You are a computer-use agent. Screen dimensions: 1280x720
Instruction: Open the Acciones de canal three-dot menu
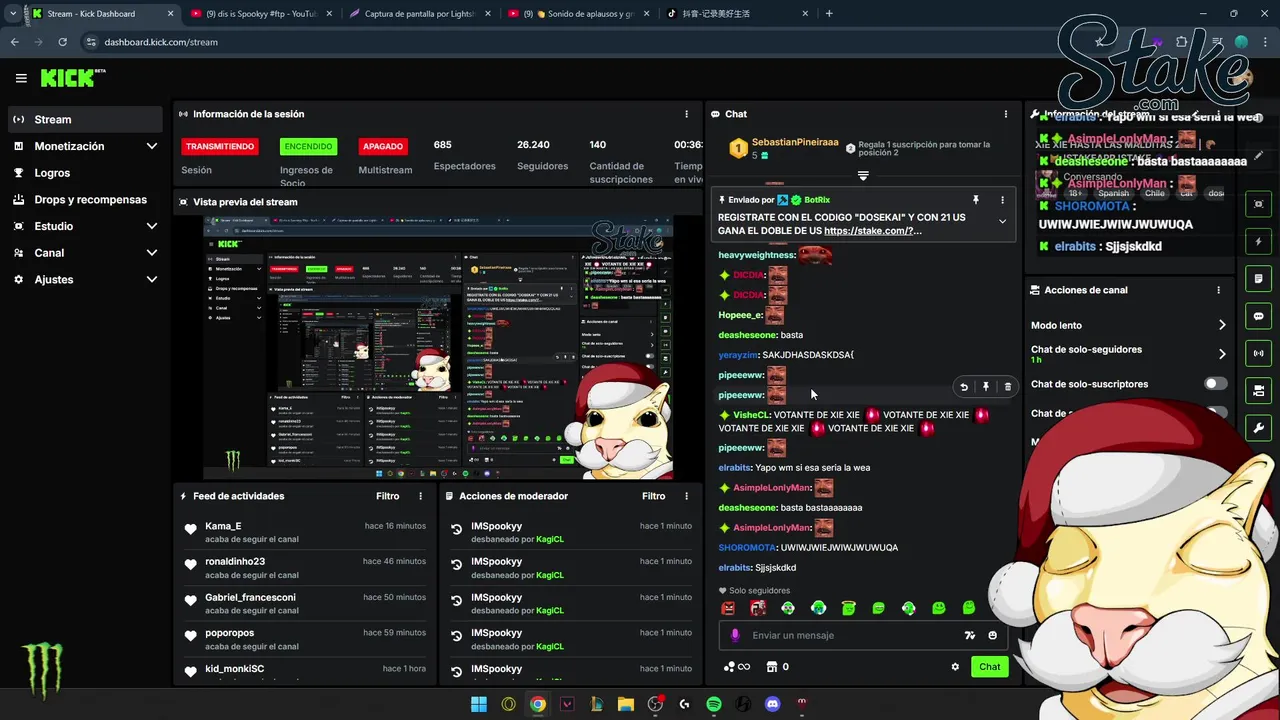point(1218,290)
